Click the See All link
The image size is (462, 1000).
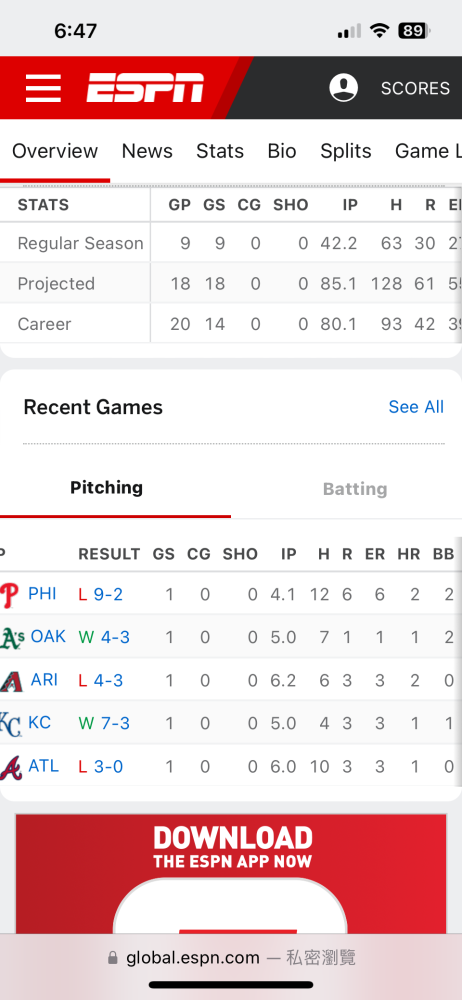[x=416, y=407]
